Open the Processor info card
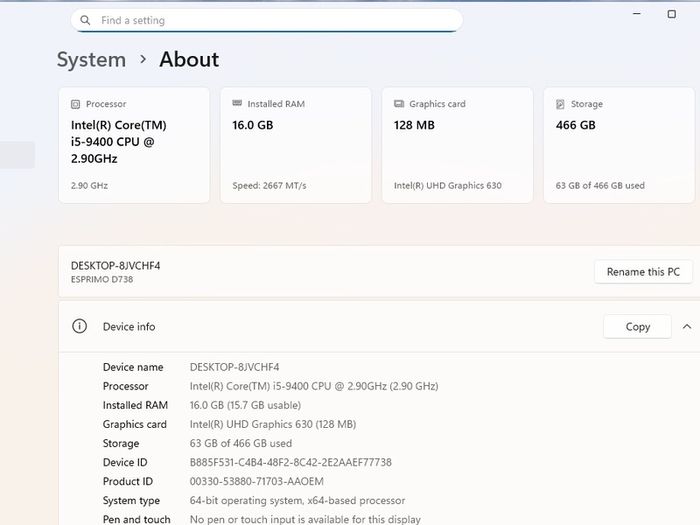The image size is (700, 525). click(x=134, y=145)
